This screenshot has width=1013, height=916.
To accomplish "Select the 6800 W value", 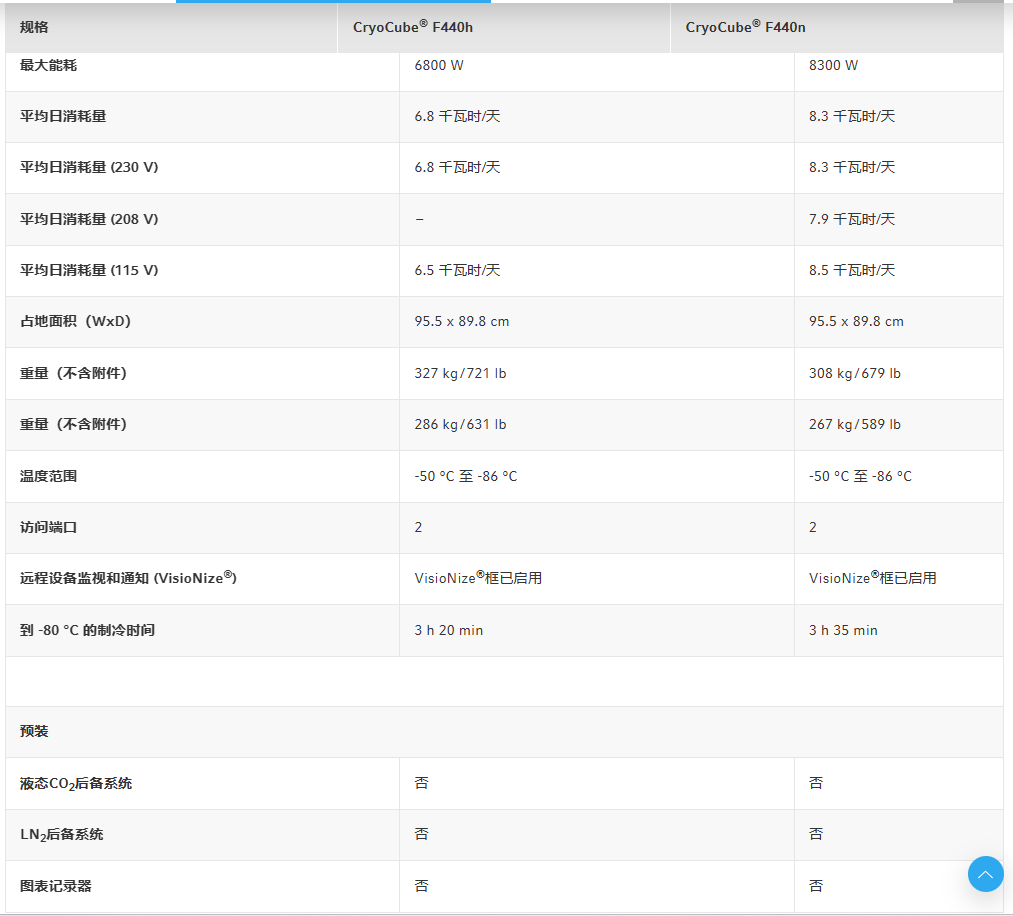I will coord(439,65).
